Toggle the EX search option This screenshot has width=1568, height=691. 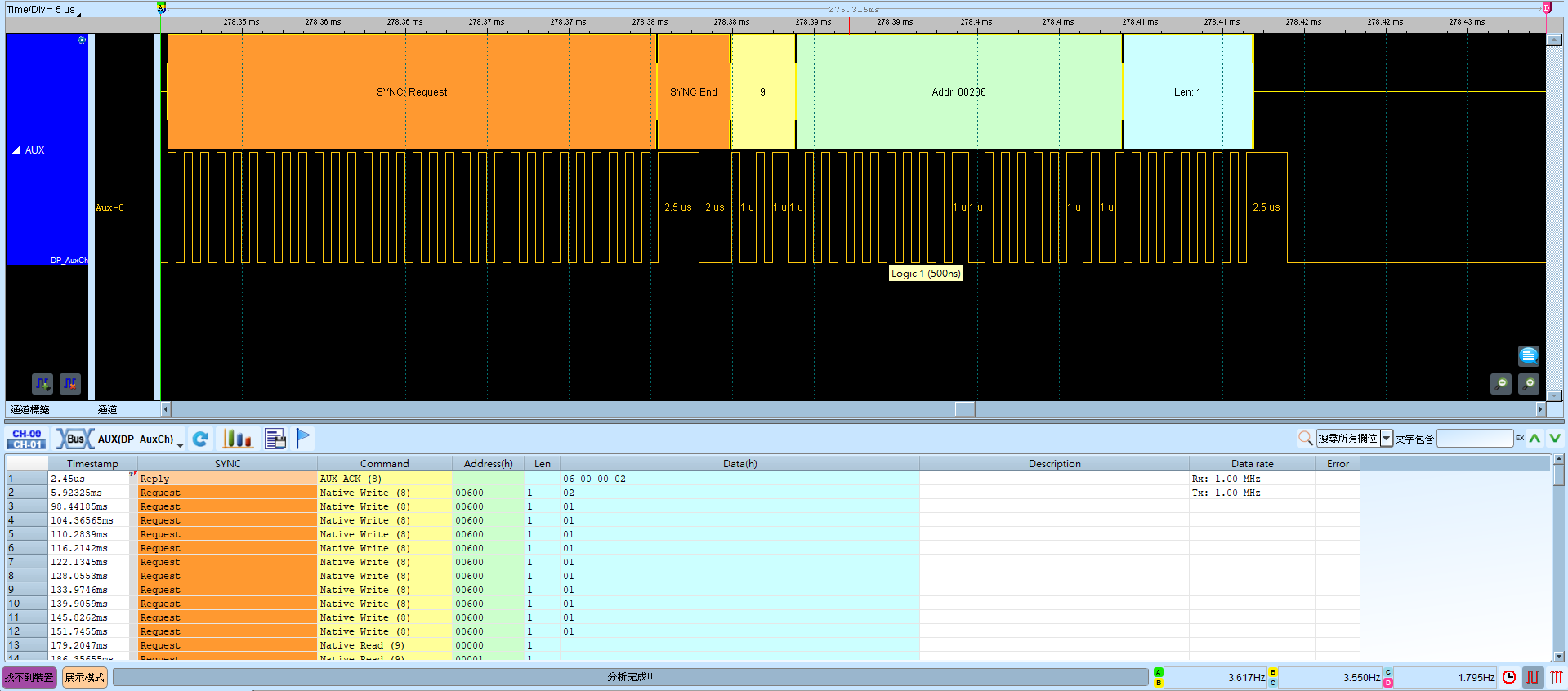coord(1520,439)
